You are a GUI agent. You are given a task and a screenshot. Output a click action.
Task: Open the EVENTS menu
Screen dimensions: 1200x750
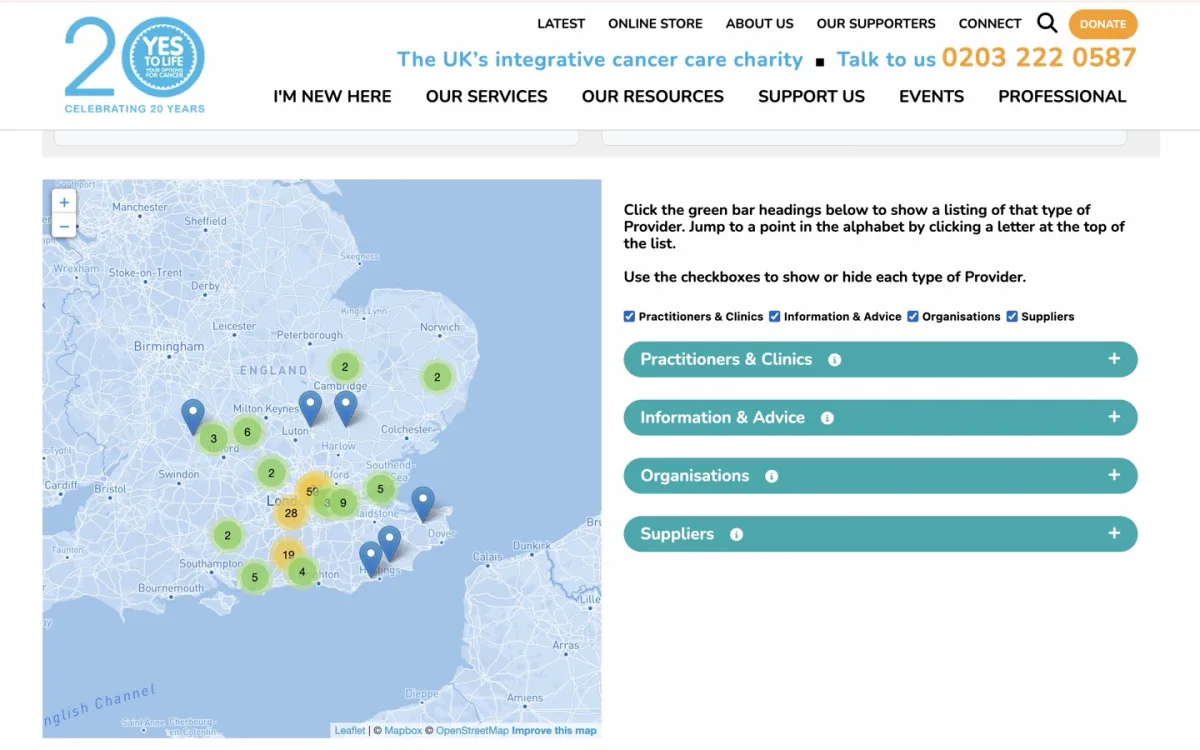[931, 97]
